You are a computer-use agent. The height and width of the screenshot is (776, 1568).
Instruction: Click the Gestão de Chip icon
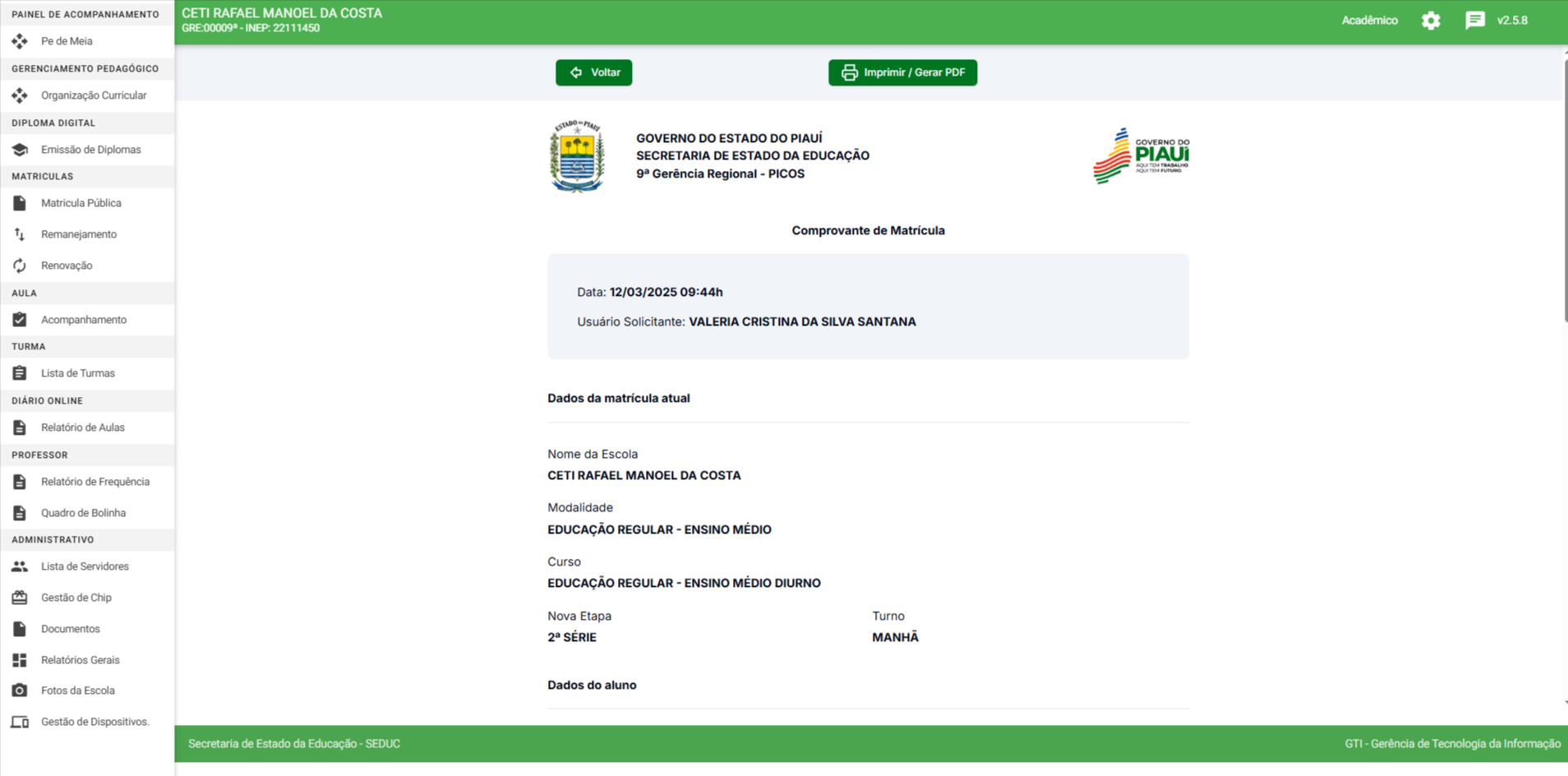point(20,598)
